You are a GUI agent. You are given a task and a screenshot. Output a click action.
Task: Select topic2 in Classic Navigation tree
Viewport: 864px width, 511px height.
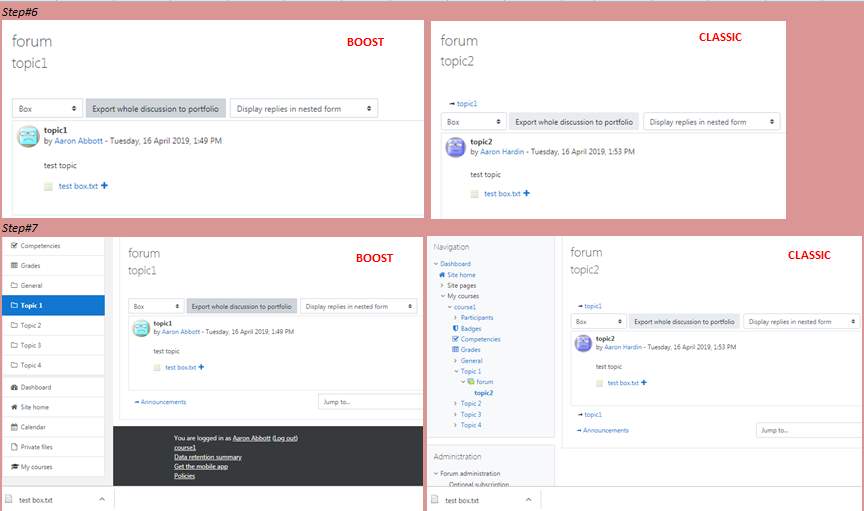[483, 393]
